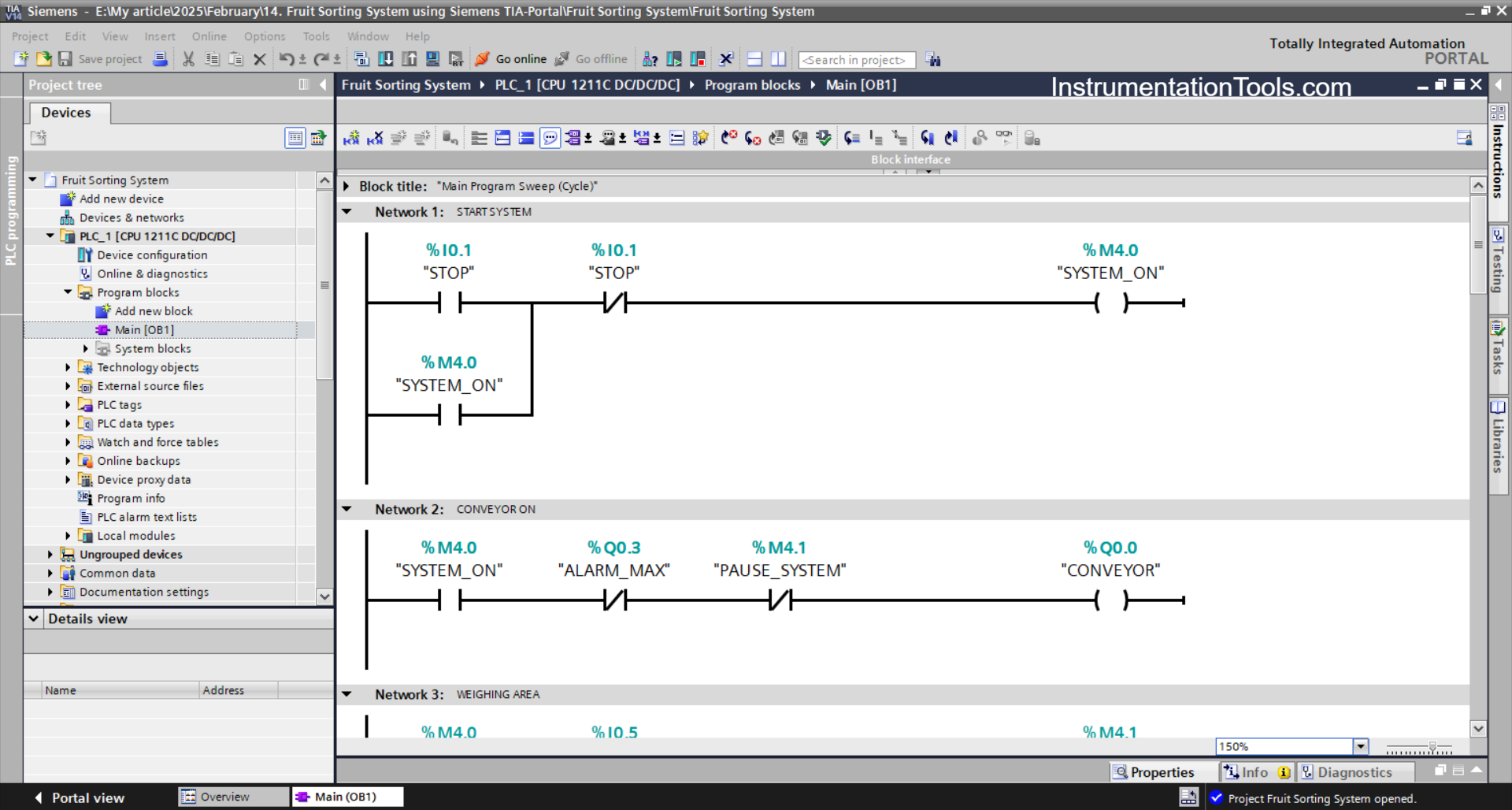
Task: Toggle monitoring with the glasses icon
Action: [1004, 138]
